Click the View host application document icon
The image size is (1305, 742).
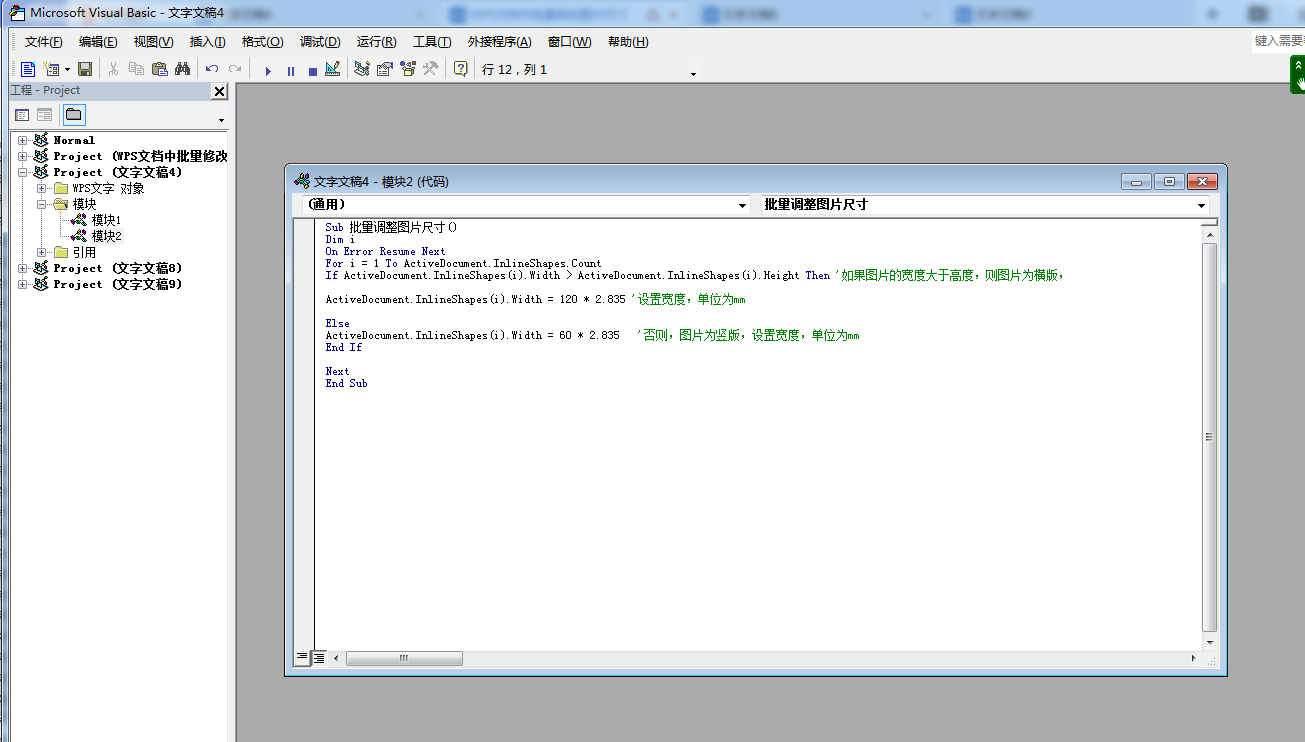[x=28, y=69]
